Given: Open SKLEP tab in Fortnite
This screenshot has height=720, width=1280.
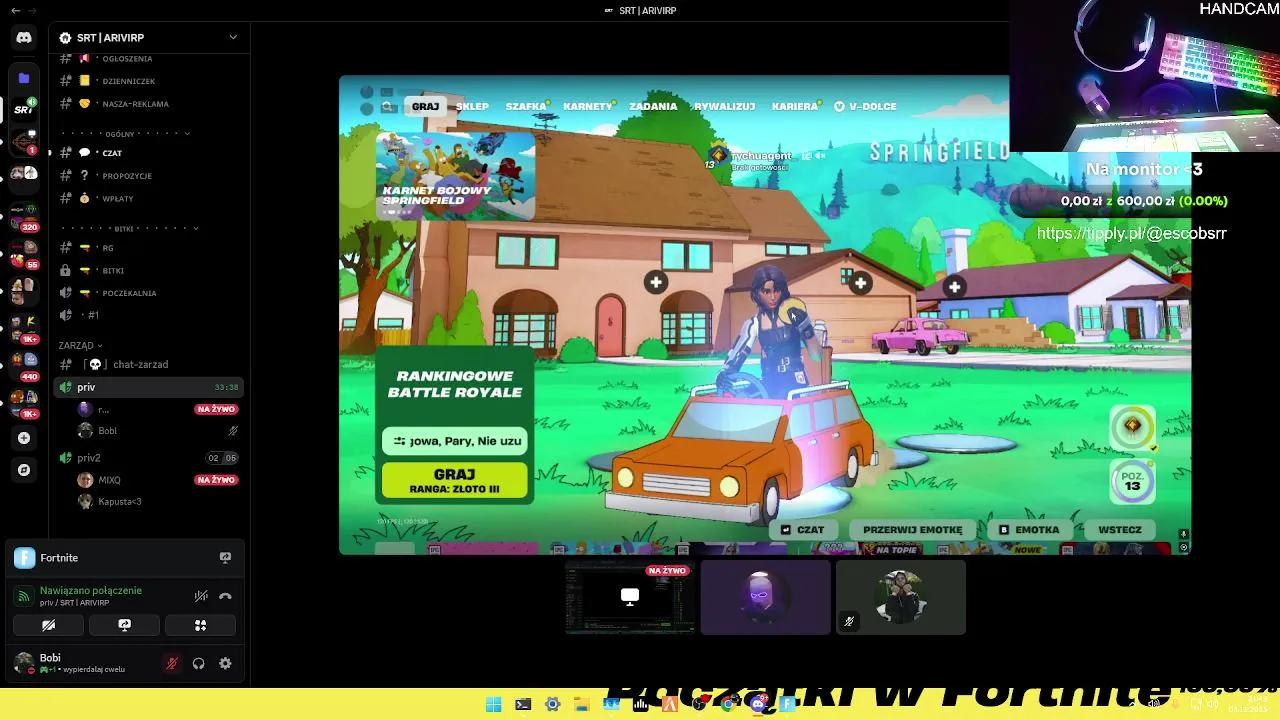Looking at the screenshot, I should click(x=472, y=106).
